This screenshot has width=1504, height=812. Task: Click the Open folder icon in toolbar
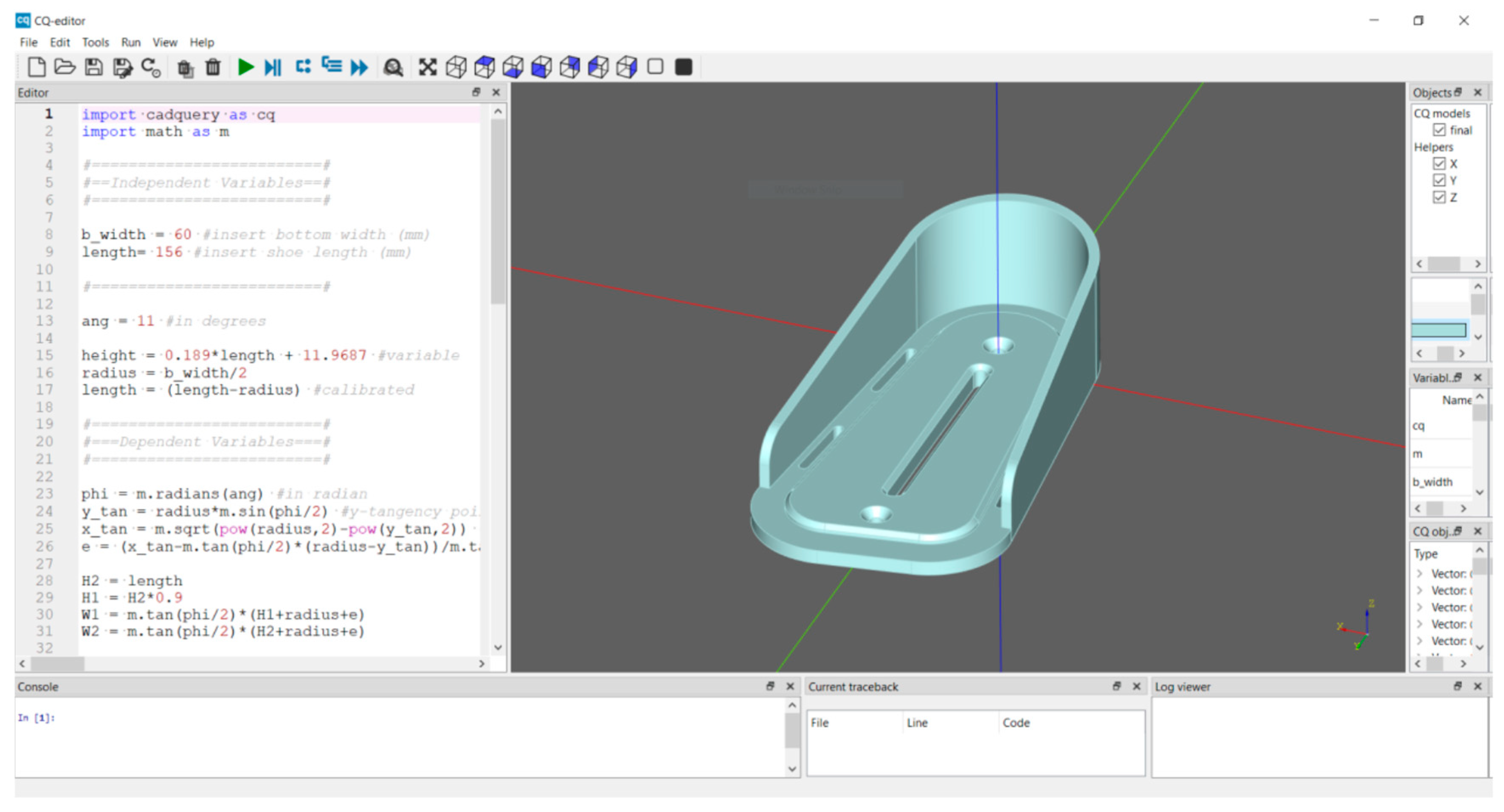click(65, 67)
